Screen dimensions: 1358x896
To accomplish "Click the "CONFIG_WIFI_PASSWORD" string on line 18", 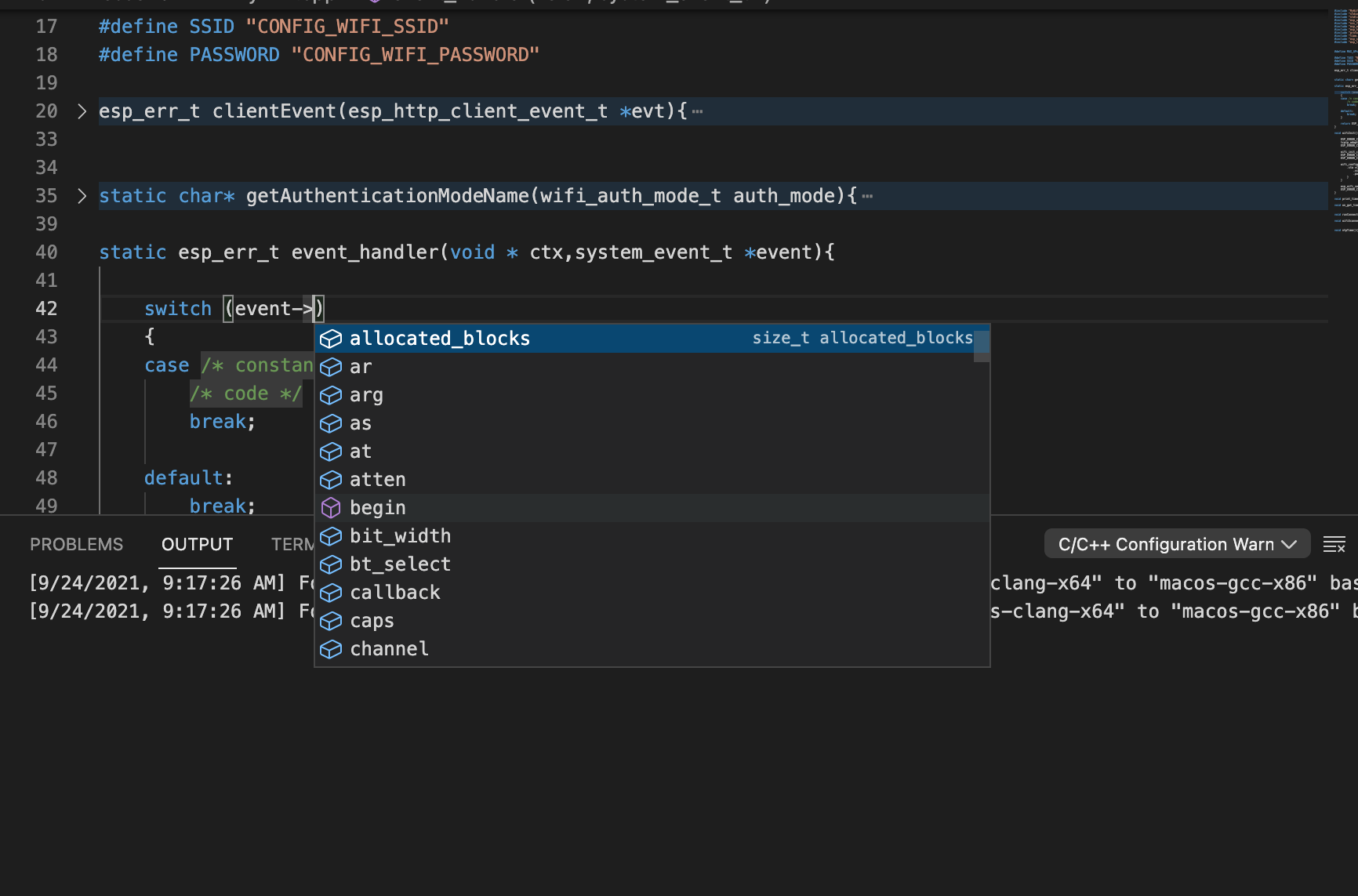I will [416, 55].
